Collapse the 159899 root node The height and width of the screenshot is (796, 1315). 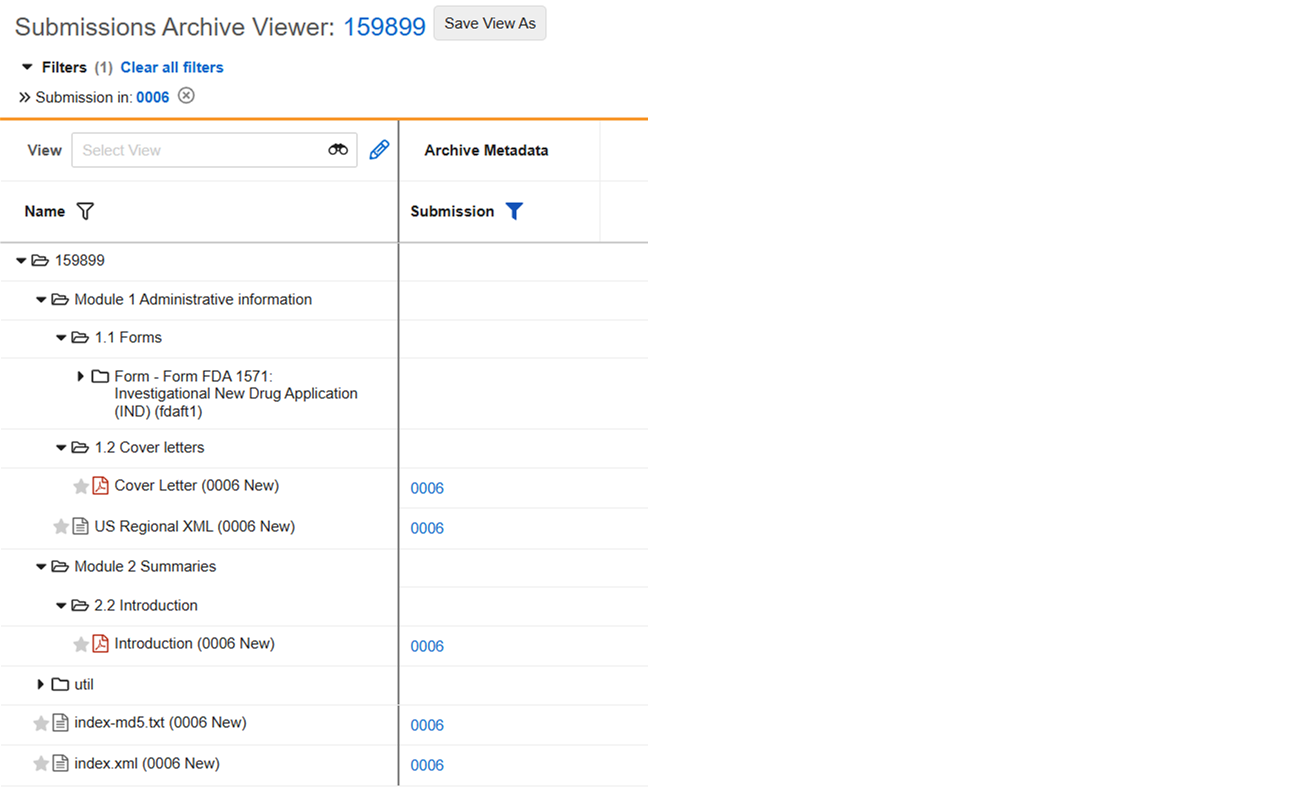[21, 260]
